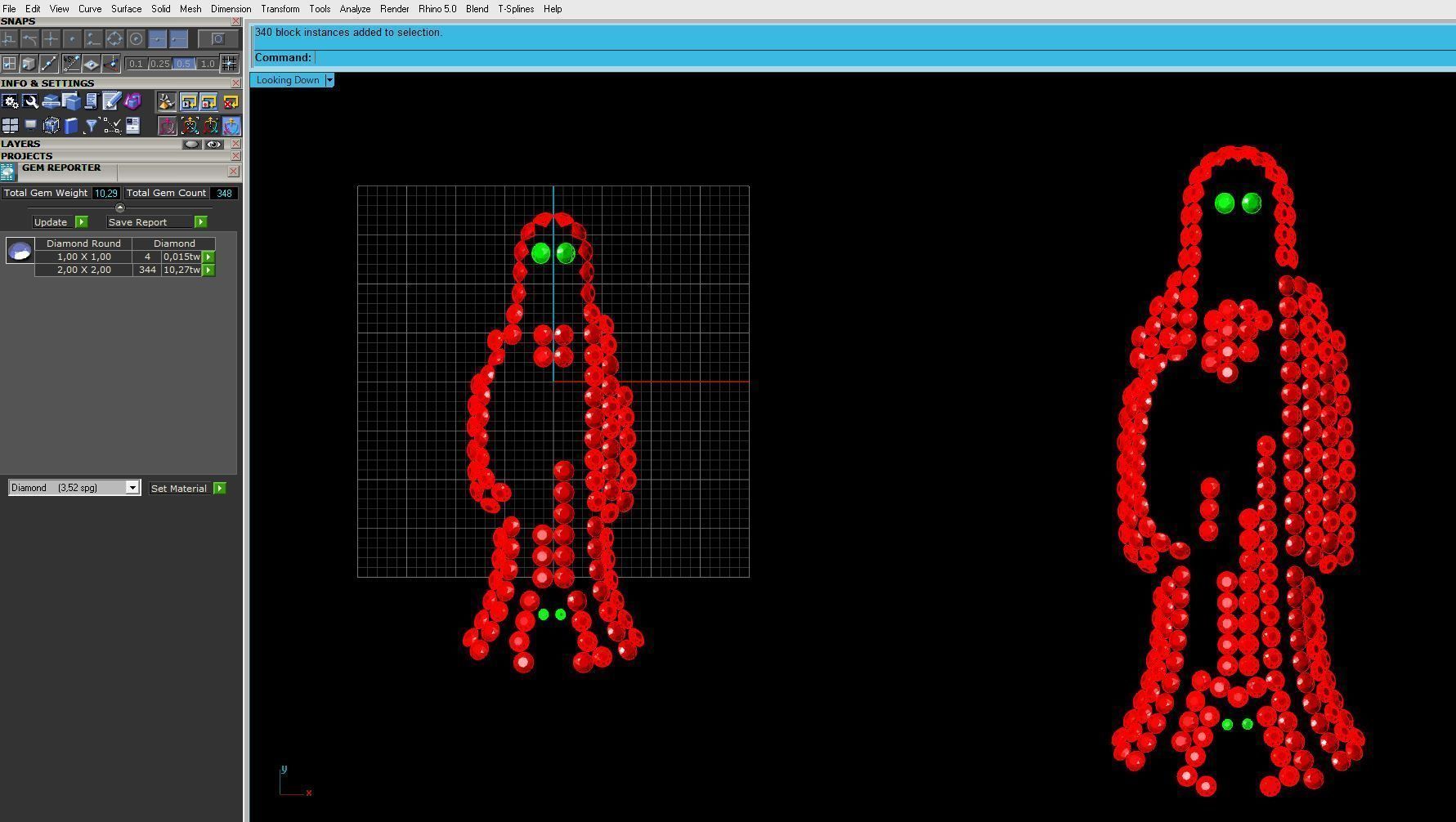Viewport: 1456px width, 822px height.
Task: Click the gumball icon with corner brackets
Action: point(189,125)
